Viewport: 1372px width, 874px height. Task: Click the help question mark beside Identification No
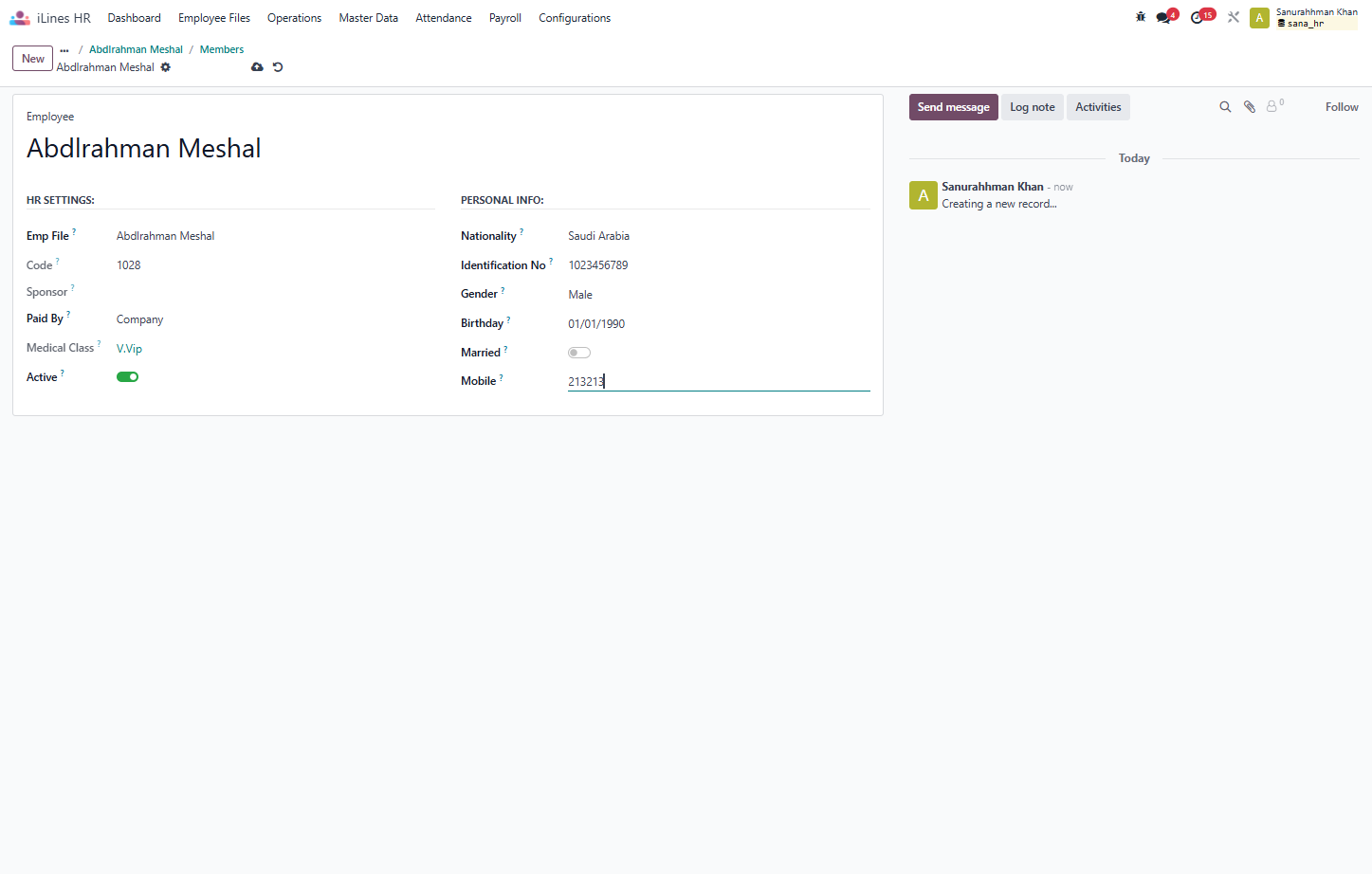click(551, 261)
